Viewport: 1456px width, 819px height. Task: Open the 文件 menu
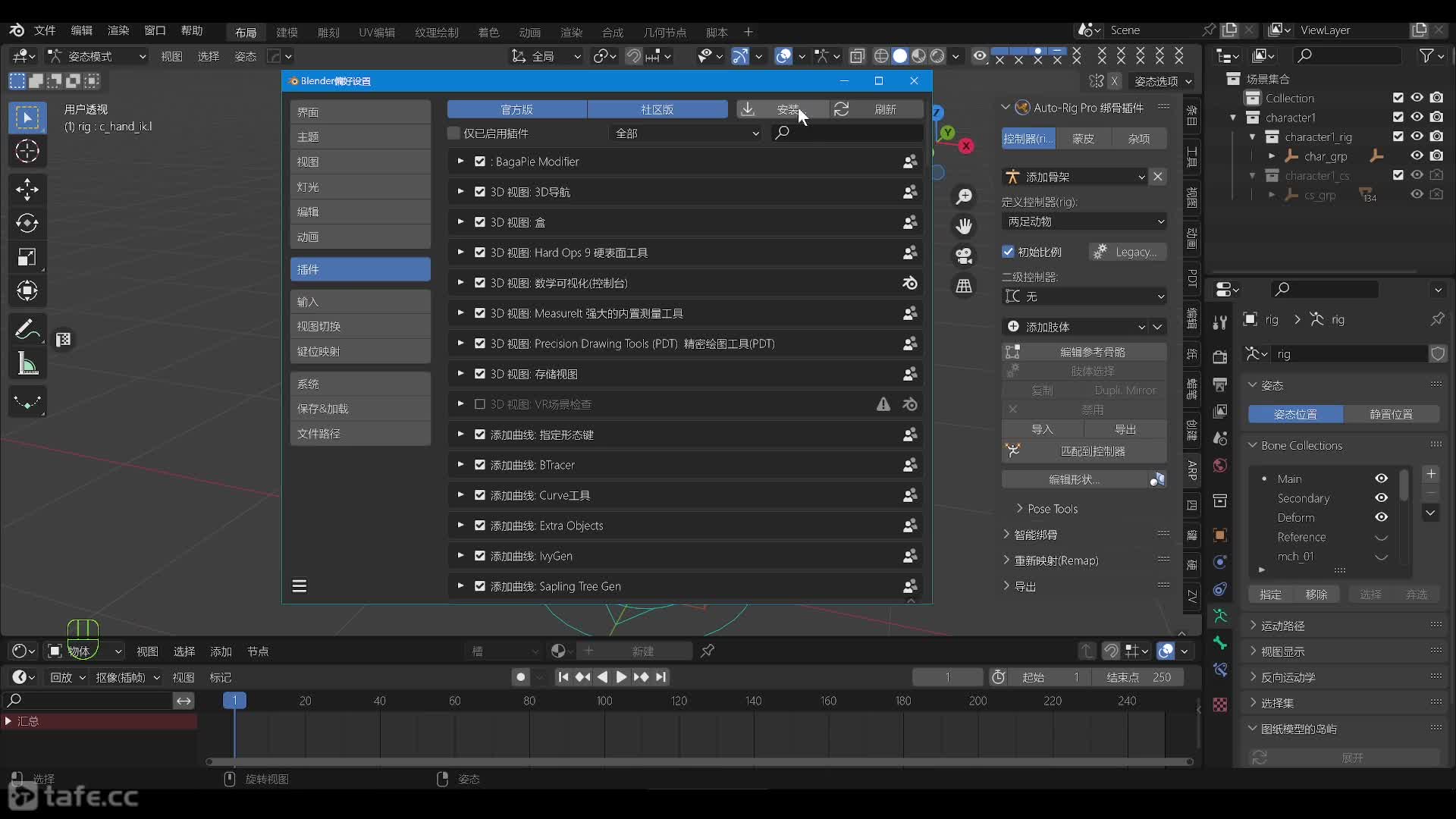click(x=45, y=30)
